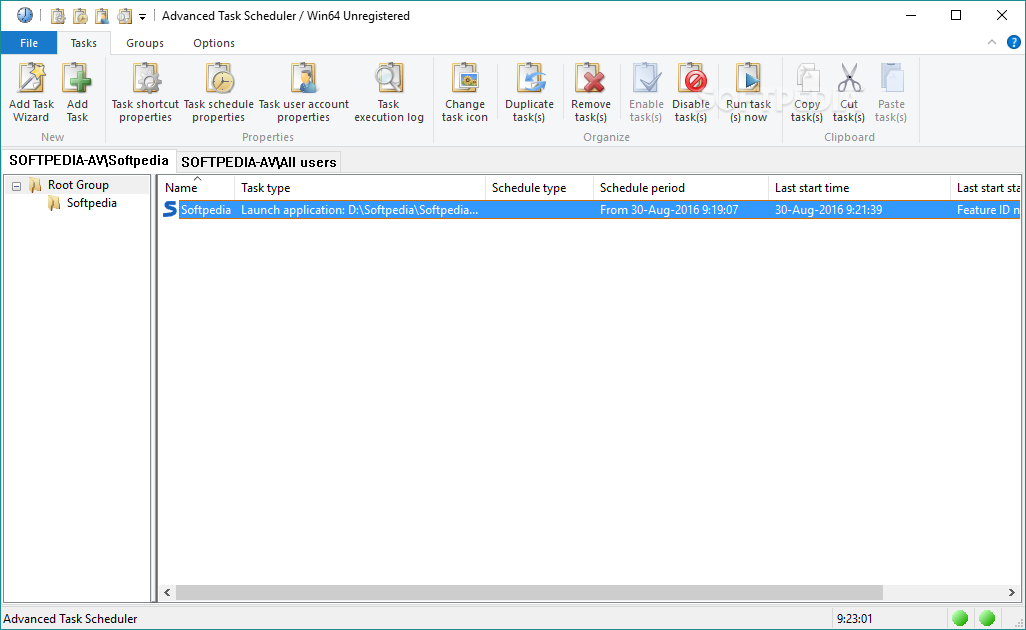Click the Last start status column header
This screenshot has height=630, width=1026.
pyautogui.click(x=986, y=188)
